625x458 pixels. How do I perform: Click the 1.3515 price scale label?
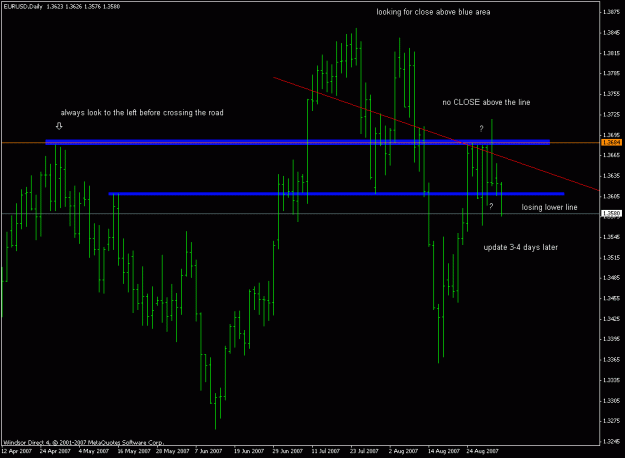pos(611,258)
